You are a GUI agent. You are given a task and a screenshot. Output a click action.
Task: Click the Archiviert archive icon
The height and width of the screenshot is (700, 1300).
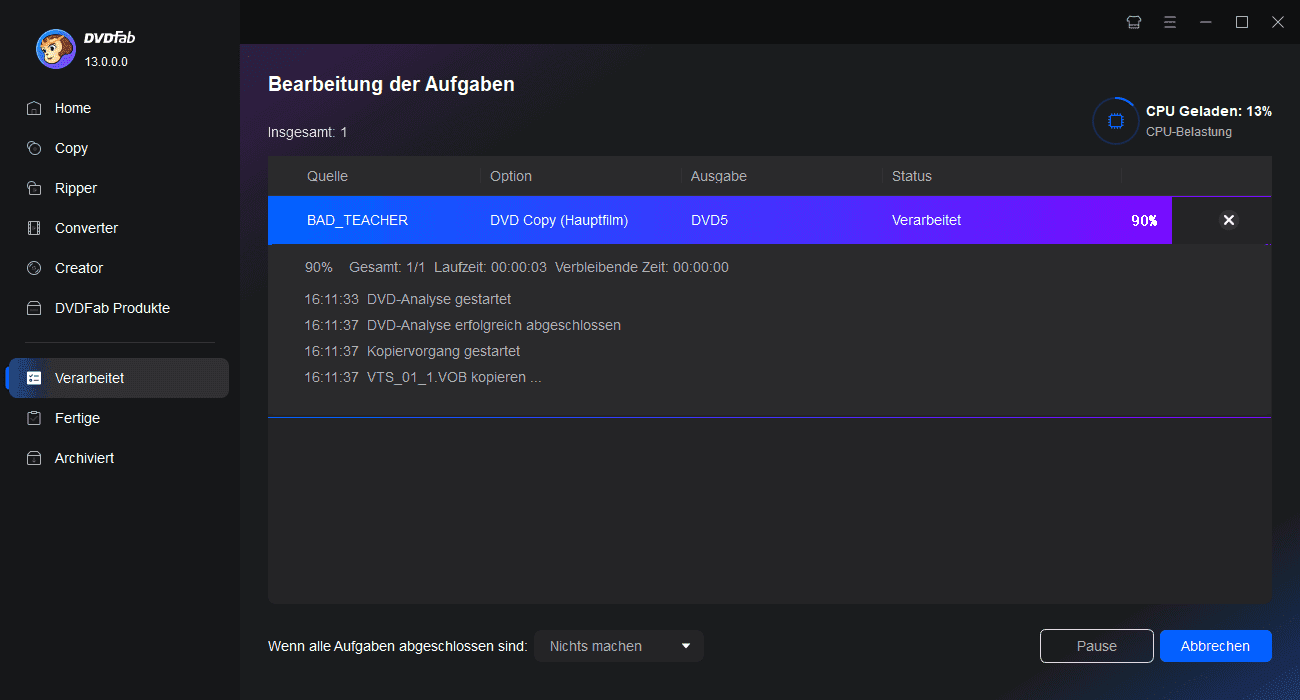click(35, 458)
